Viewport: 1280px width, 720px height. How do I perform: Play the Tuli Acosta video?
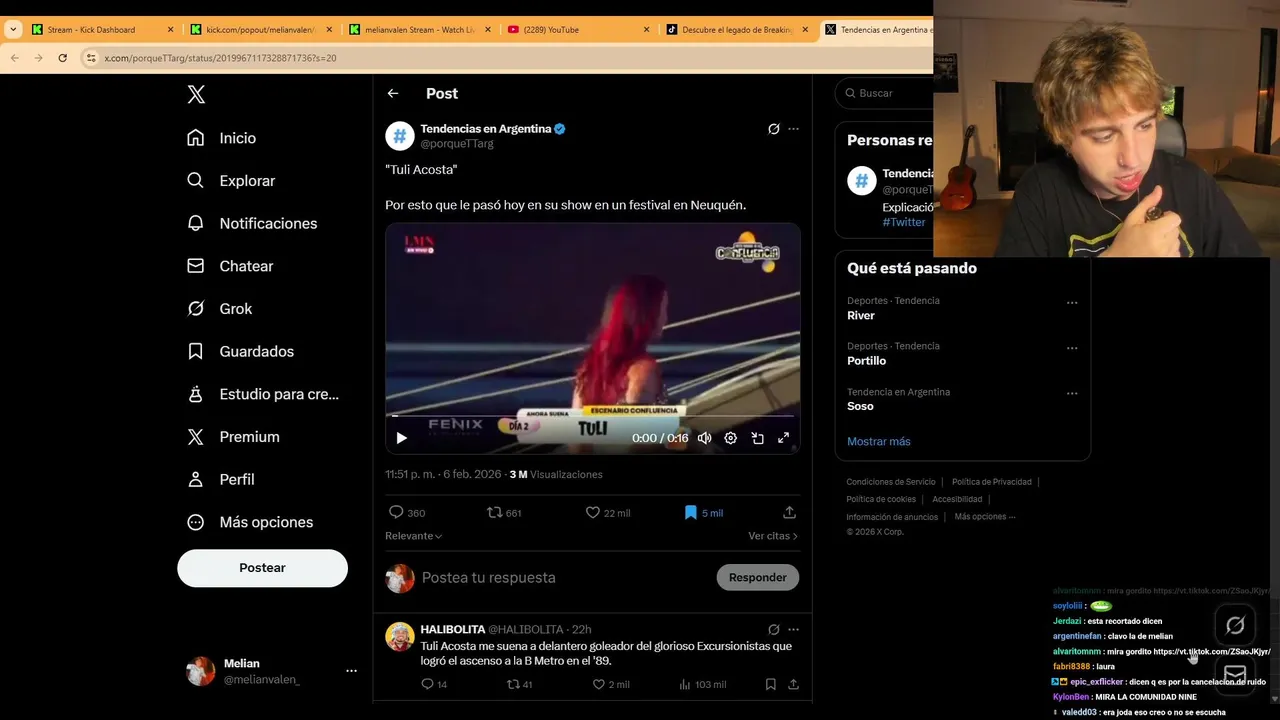point(401,438)
